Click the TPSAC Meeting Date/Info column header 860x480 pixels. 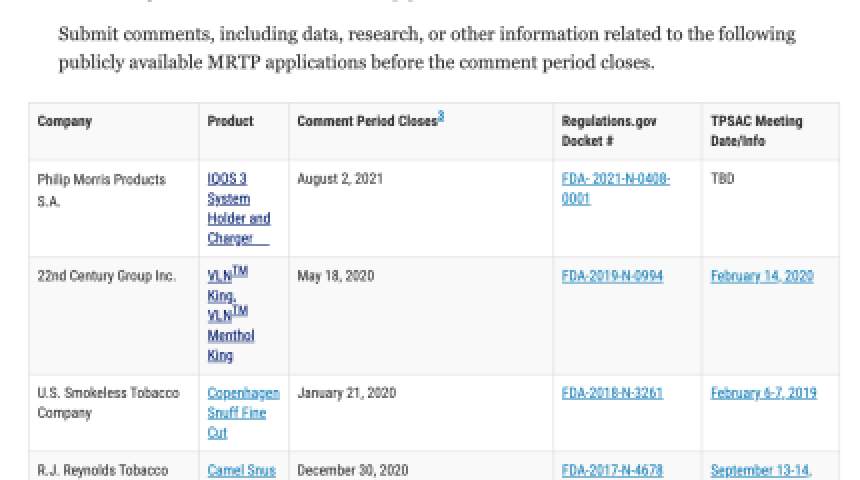756,131
